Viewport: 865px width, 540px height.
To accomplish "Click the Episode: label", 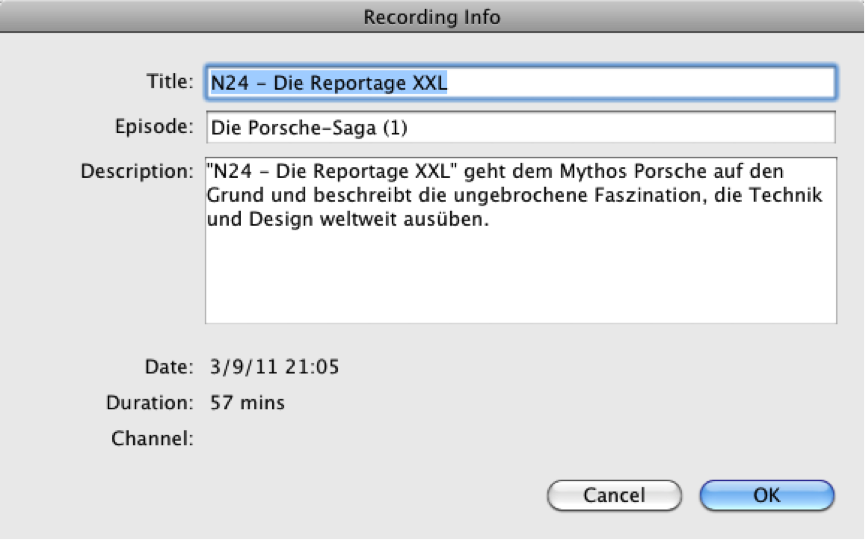I will click(154, 127).
